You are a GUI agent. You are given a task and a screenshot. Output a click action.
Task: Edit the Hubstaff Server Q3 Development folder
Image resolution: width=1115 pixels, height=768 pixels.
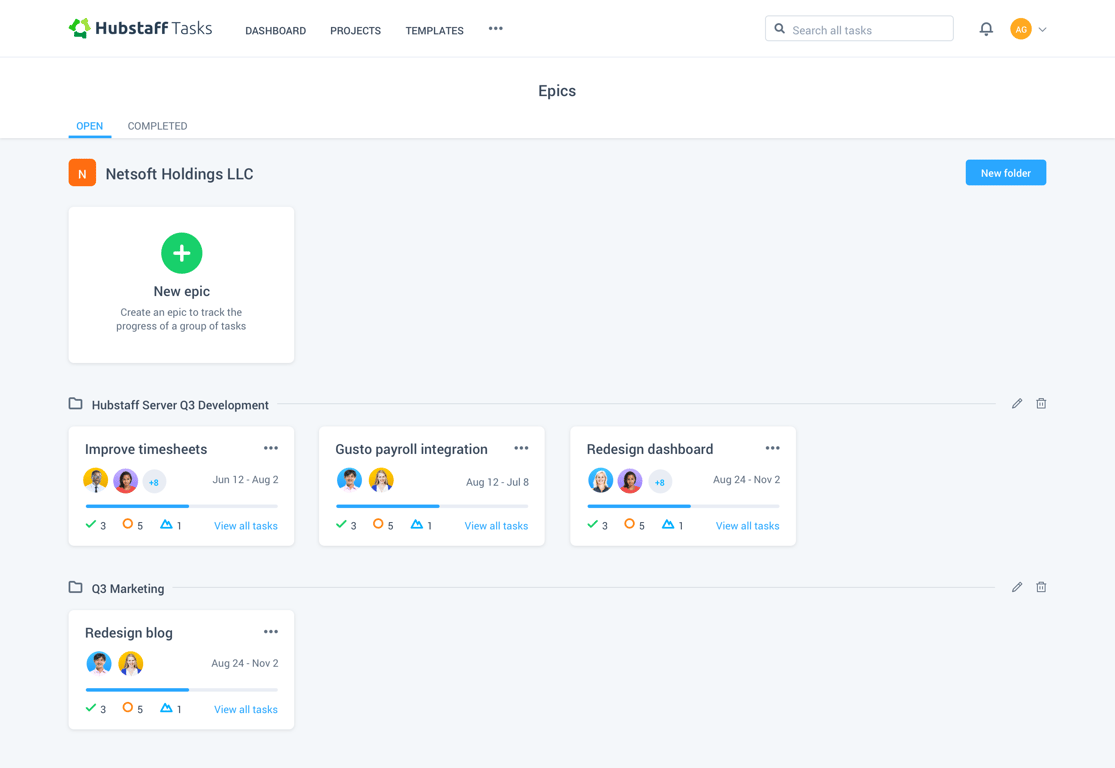pos(1017,404)
